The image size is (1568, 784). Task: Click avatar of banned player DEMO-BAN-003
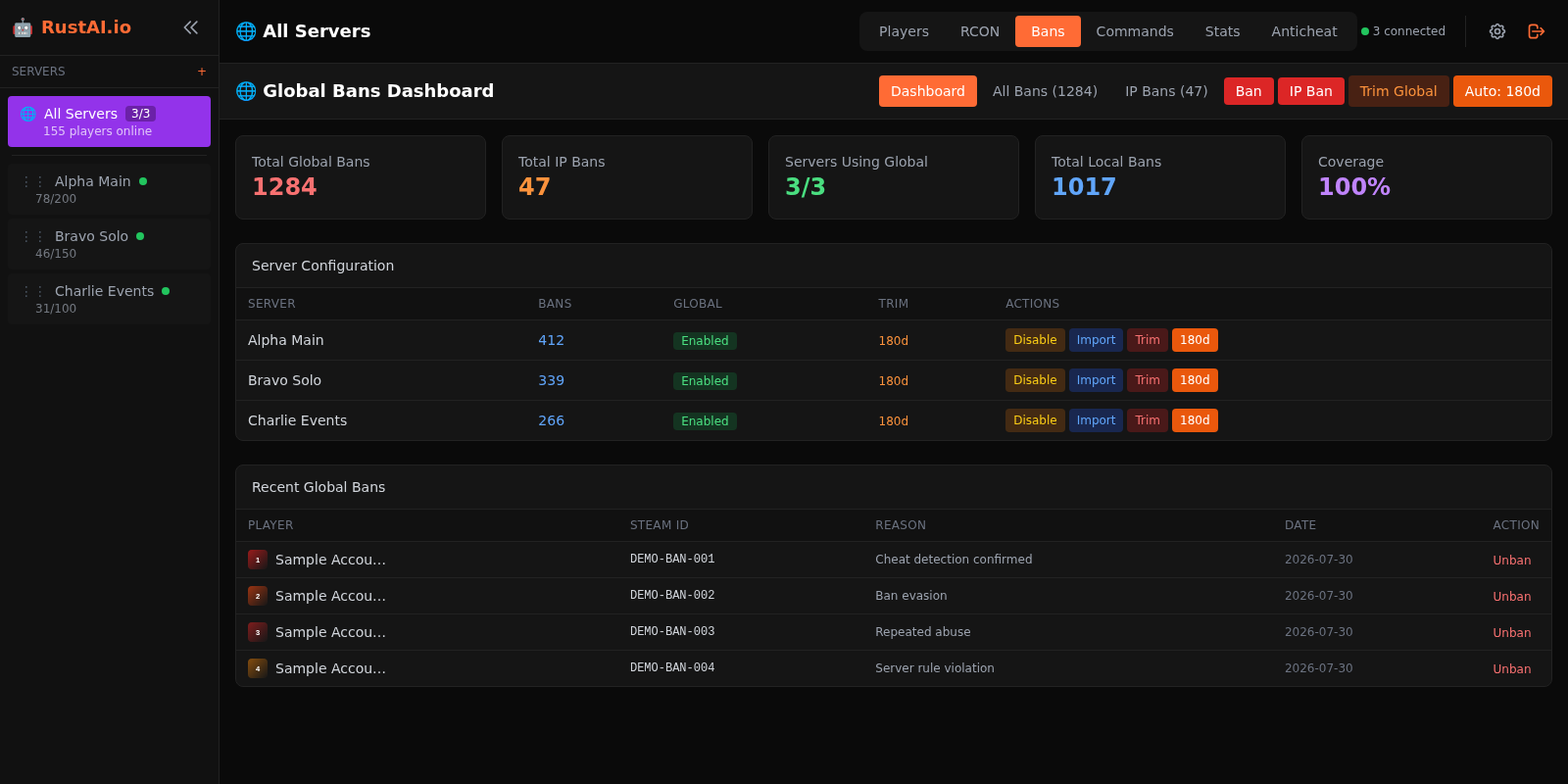point(258,632)
